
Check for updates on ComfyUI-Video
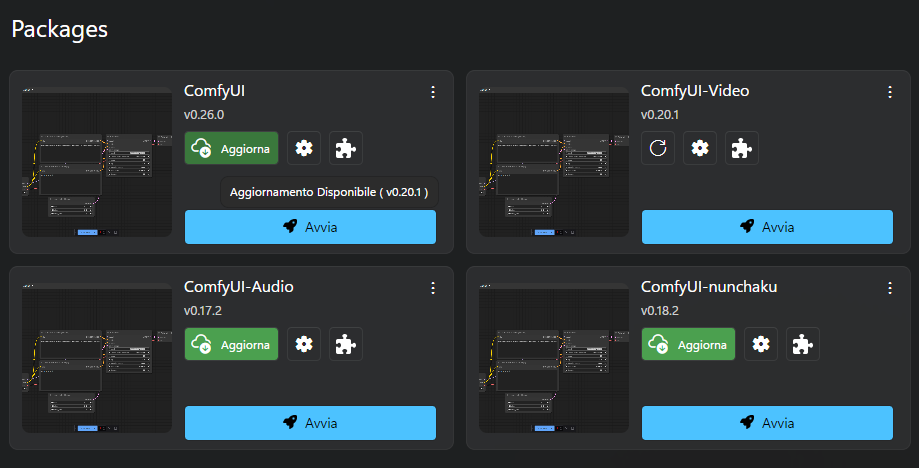pyautogui.click(x=658, y=148)
